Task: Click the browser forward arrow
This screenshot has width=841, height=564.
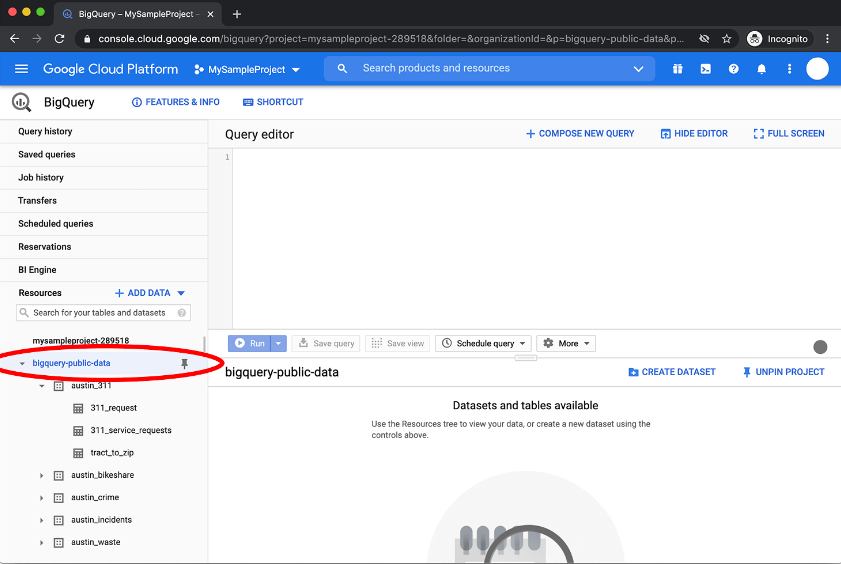Action: point(36,39)
